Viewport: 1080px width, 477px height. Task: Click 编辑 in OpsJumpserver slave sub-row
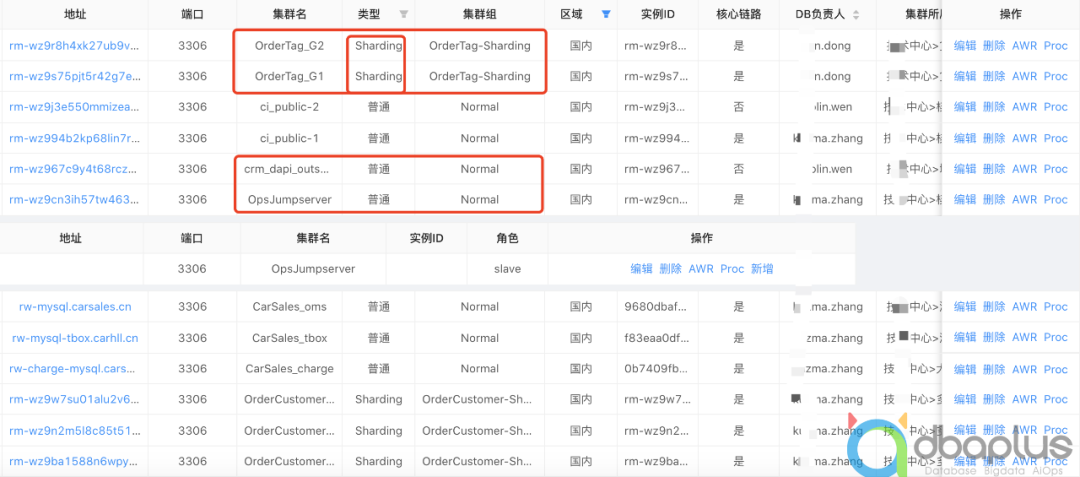tap(641, 269)
